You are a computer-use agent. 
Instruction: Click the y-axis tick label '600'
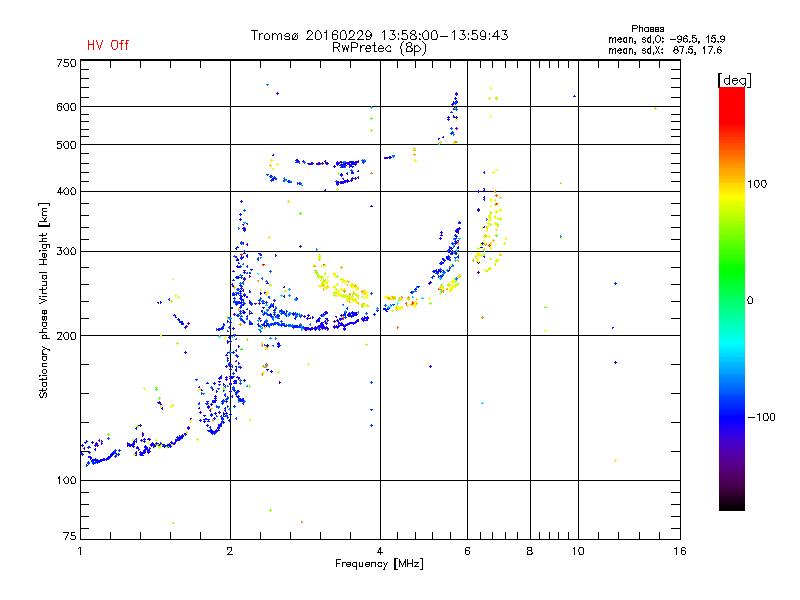click(x=67, y=107)
